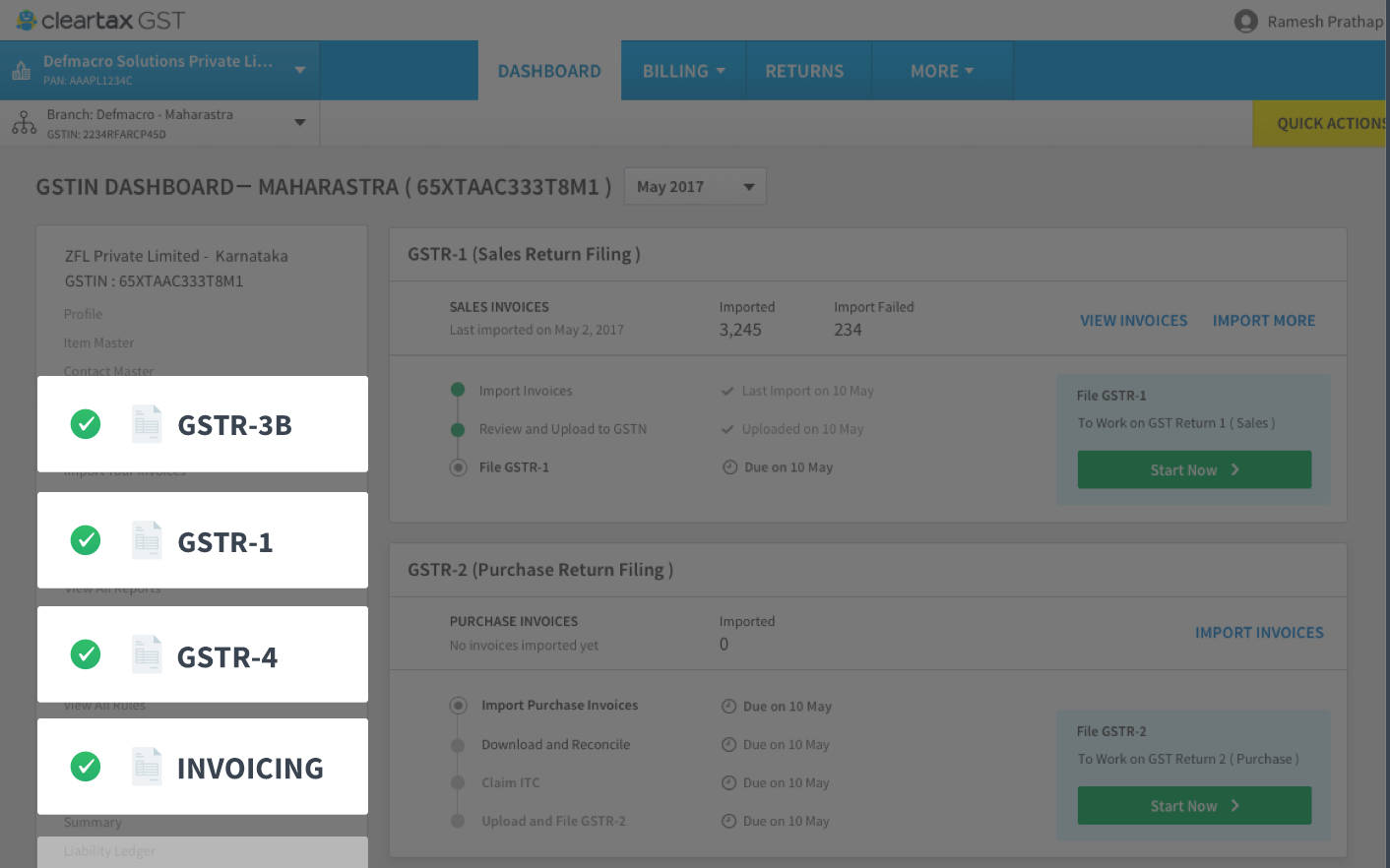This screenshot has width=1390, height=868.
Task: Open VIEW INVOICES for sales invoices
Action: point(1133,321)
